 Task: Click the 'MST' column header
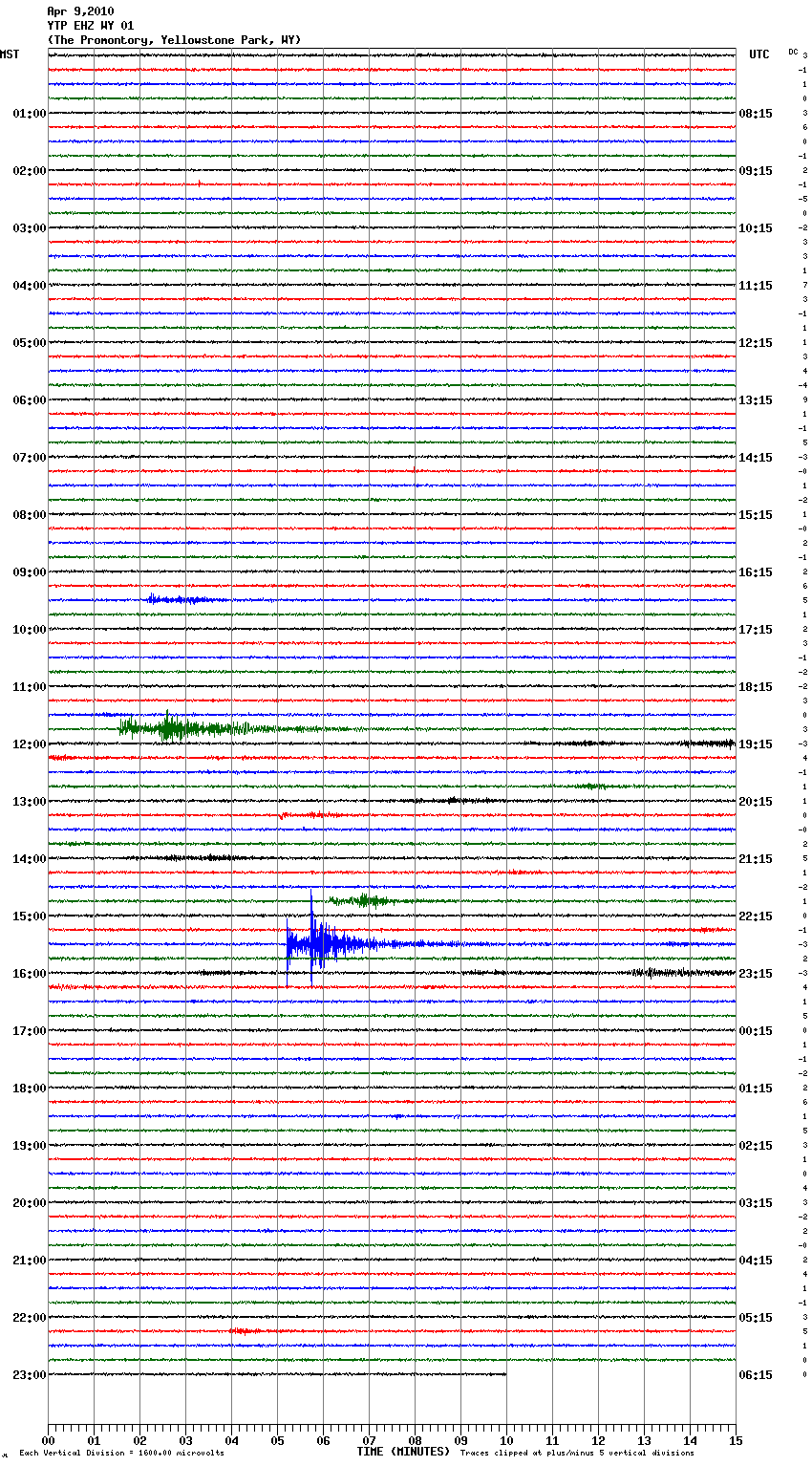click(10, 54)
